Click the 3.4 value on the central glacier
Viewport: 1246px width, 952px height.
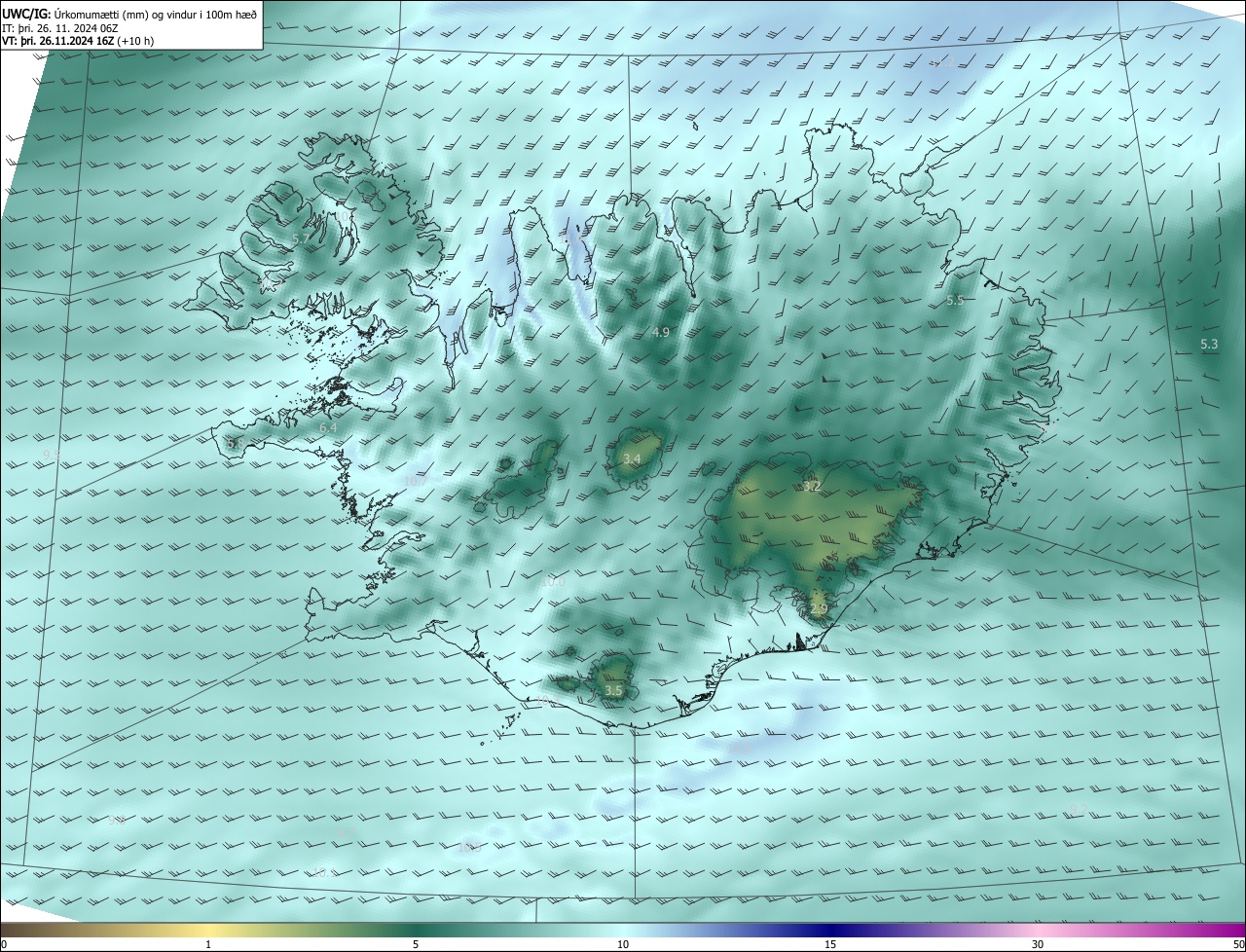pyautogui.click(x=632, y=458)
